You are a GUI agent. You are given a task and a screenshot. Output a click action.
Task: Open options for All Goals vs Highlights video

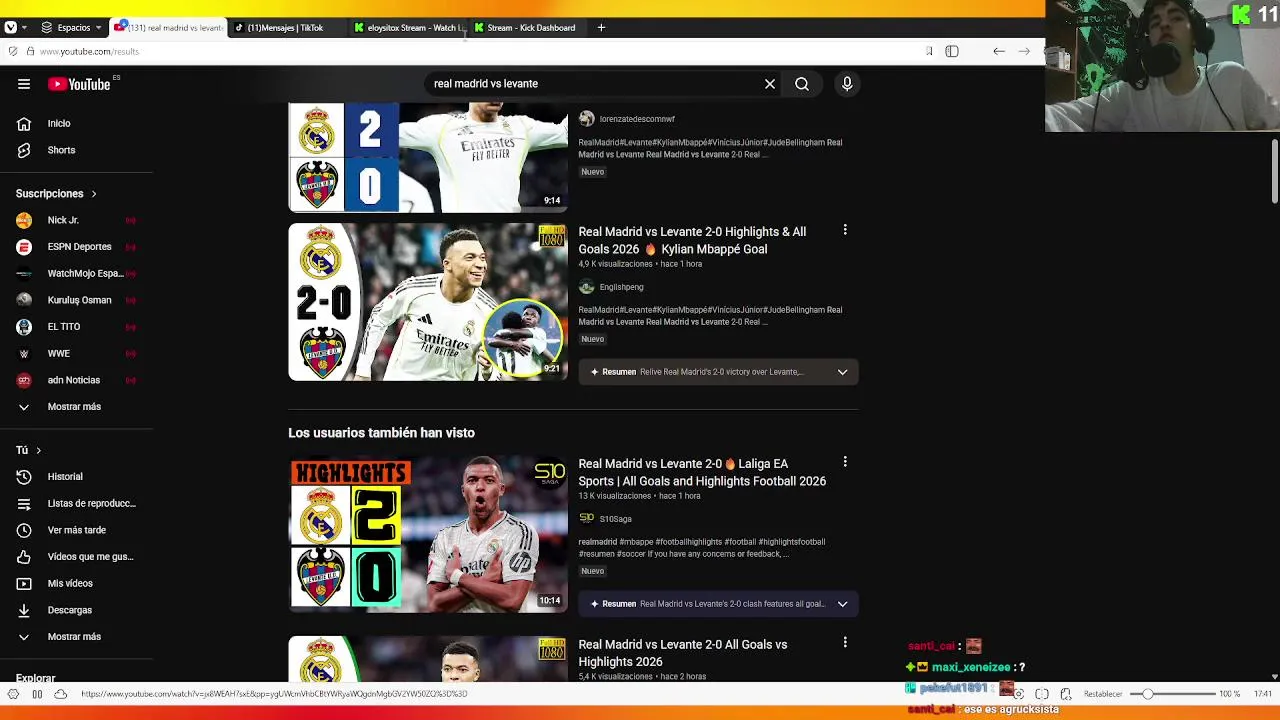click(845, 643)
